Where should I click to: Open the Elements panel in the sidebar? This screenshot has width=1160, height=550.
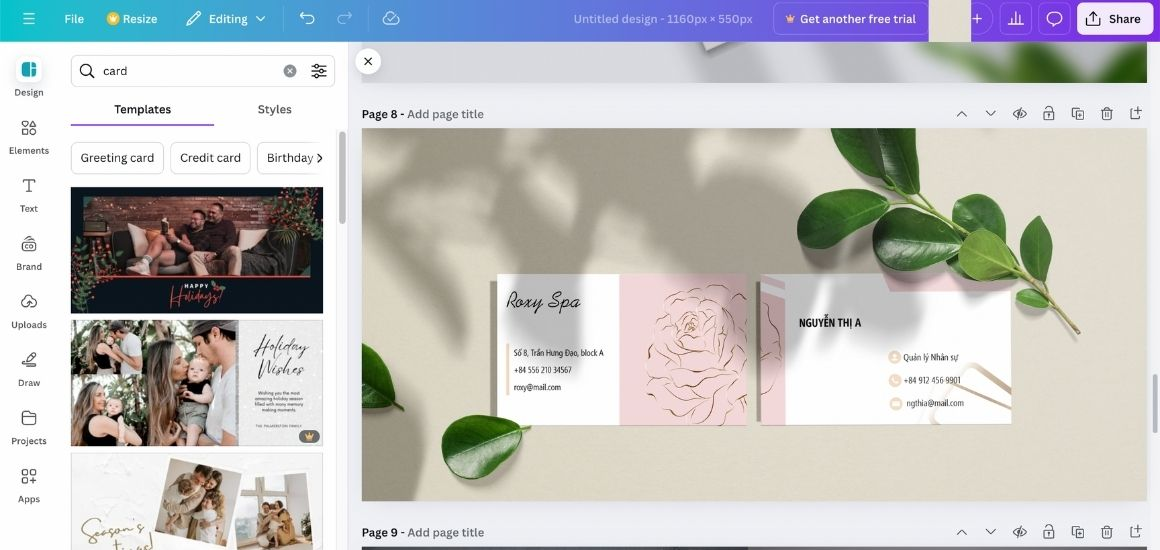29,136
